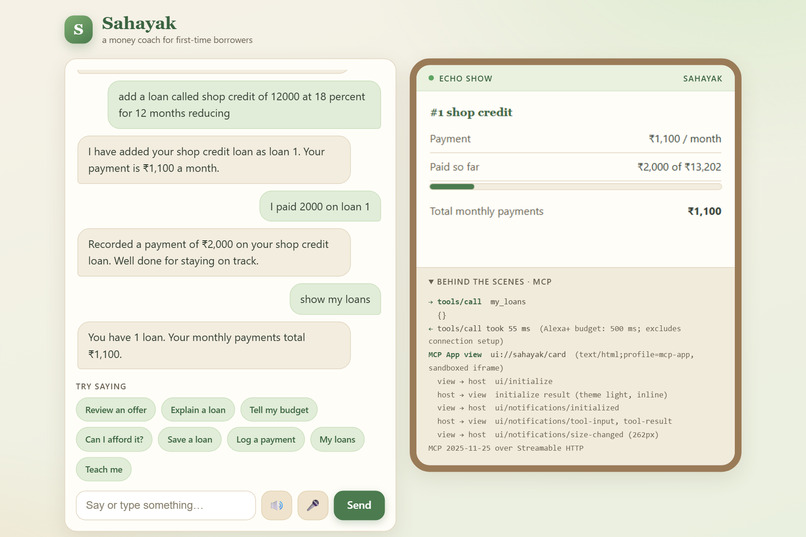Select the 'Recorded a payment of ₹2,000' reply
This screenshot has height=537, width=806.
point(214,252)
